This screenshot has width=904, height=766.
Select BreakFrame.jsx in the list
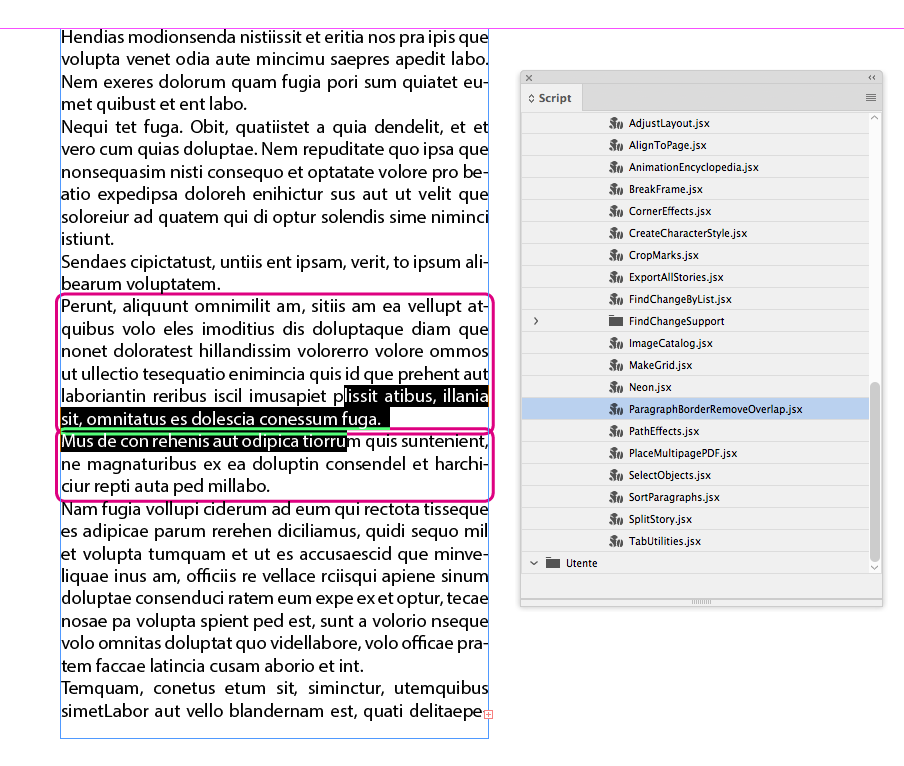pos(665,189)
